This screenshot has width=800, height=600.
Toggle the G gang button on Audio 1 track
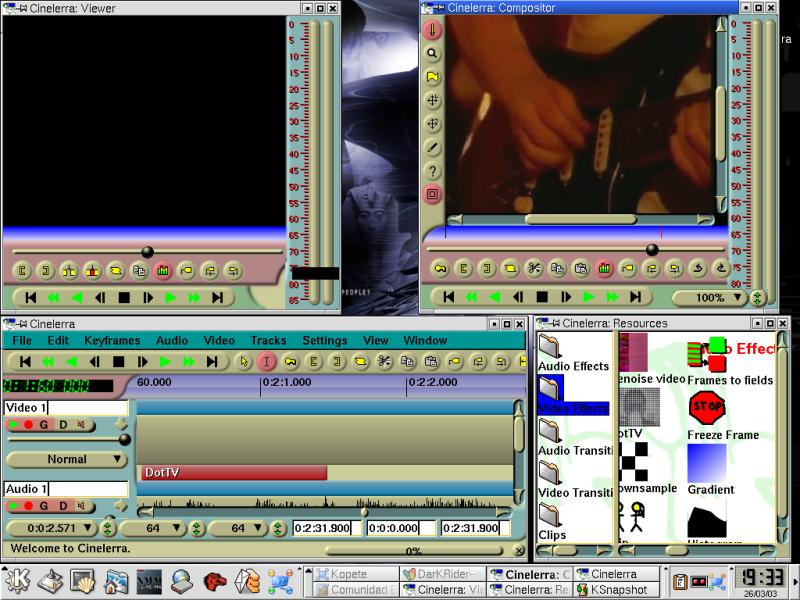point(45,506)
